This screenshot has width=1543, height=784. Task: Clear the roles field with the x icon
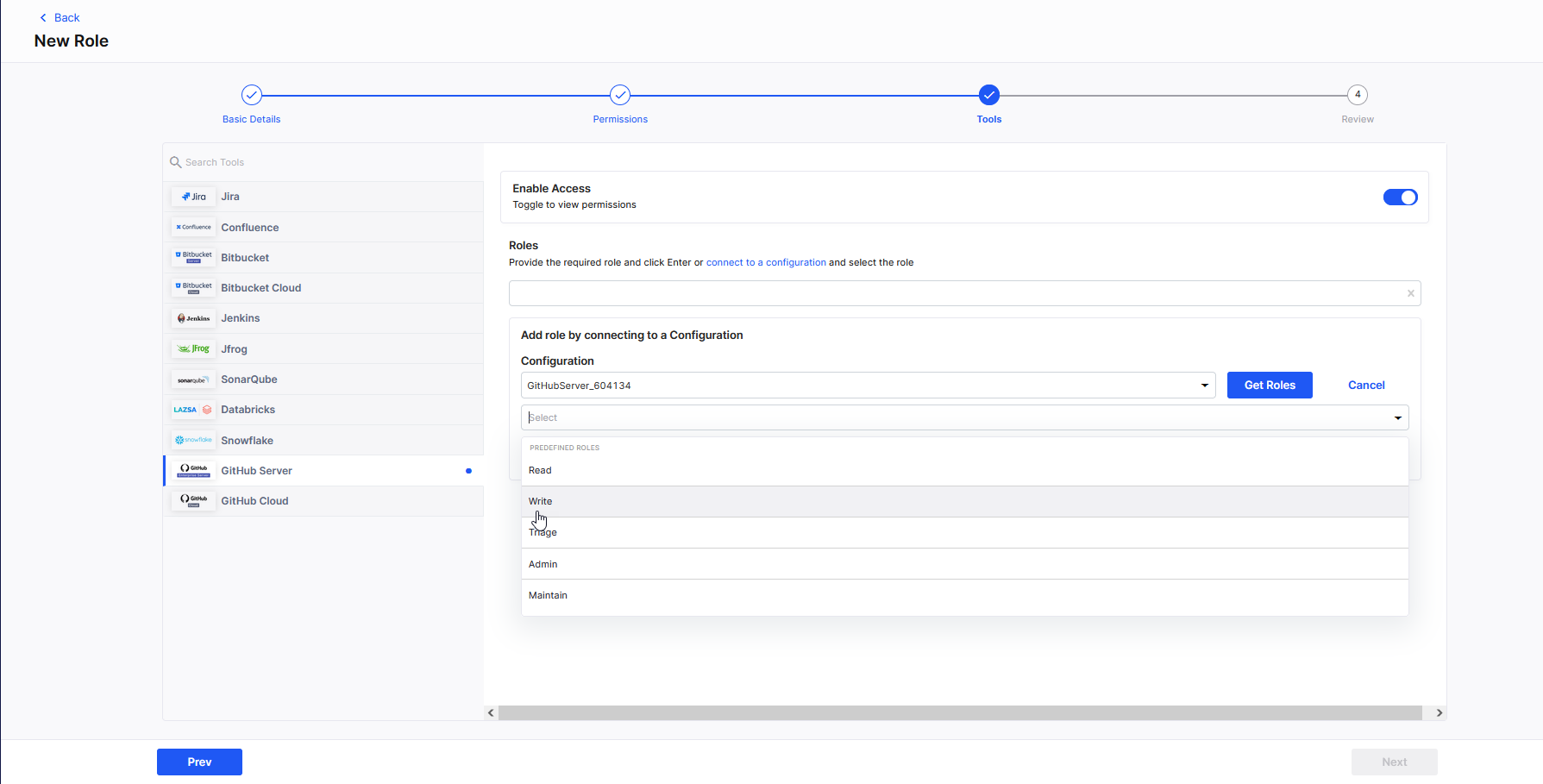click(1411, 293)
